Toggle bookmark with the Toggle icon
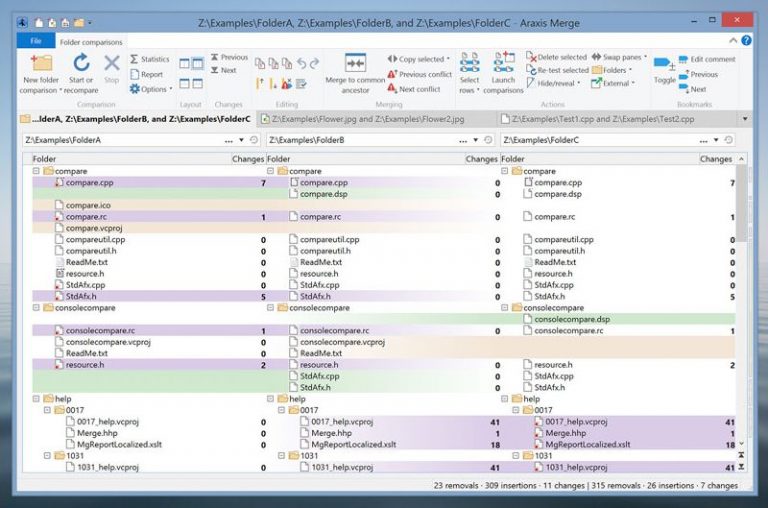The height and width of the screenshot is (508, 768). tap(664, 64)
